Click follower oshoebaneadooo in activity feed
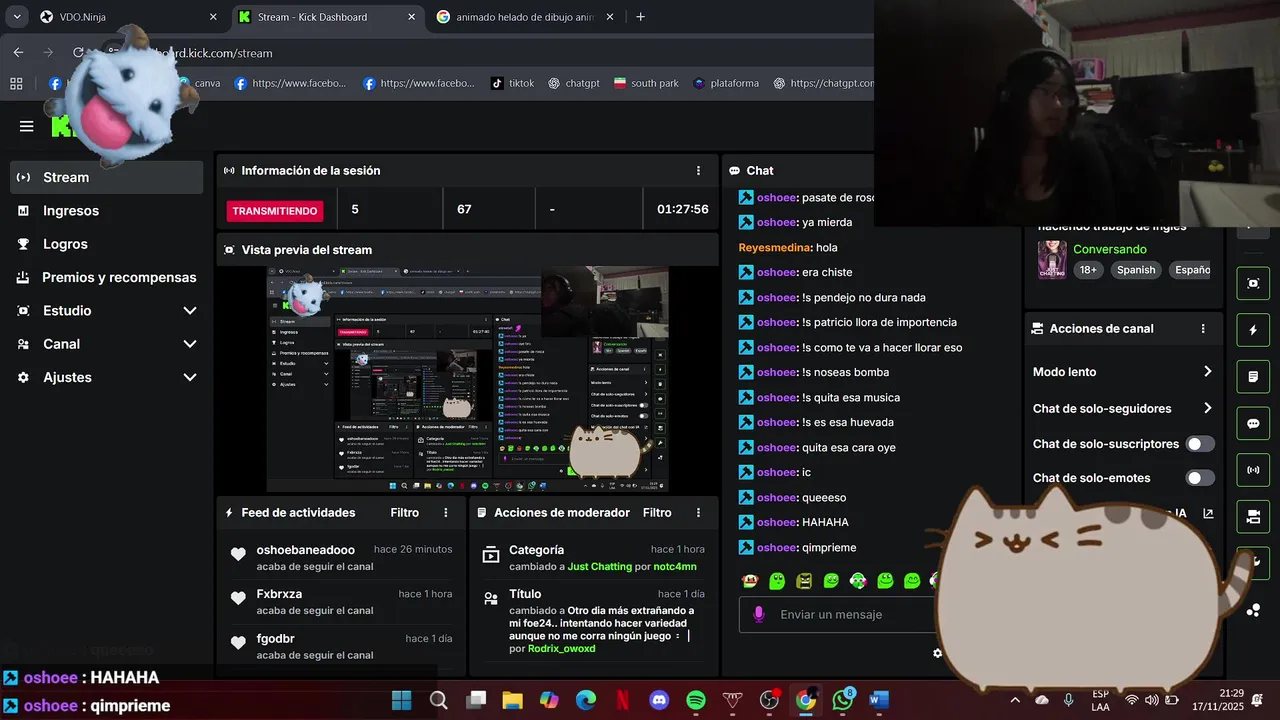 click(306, 550)
